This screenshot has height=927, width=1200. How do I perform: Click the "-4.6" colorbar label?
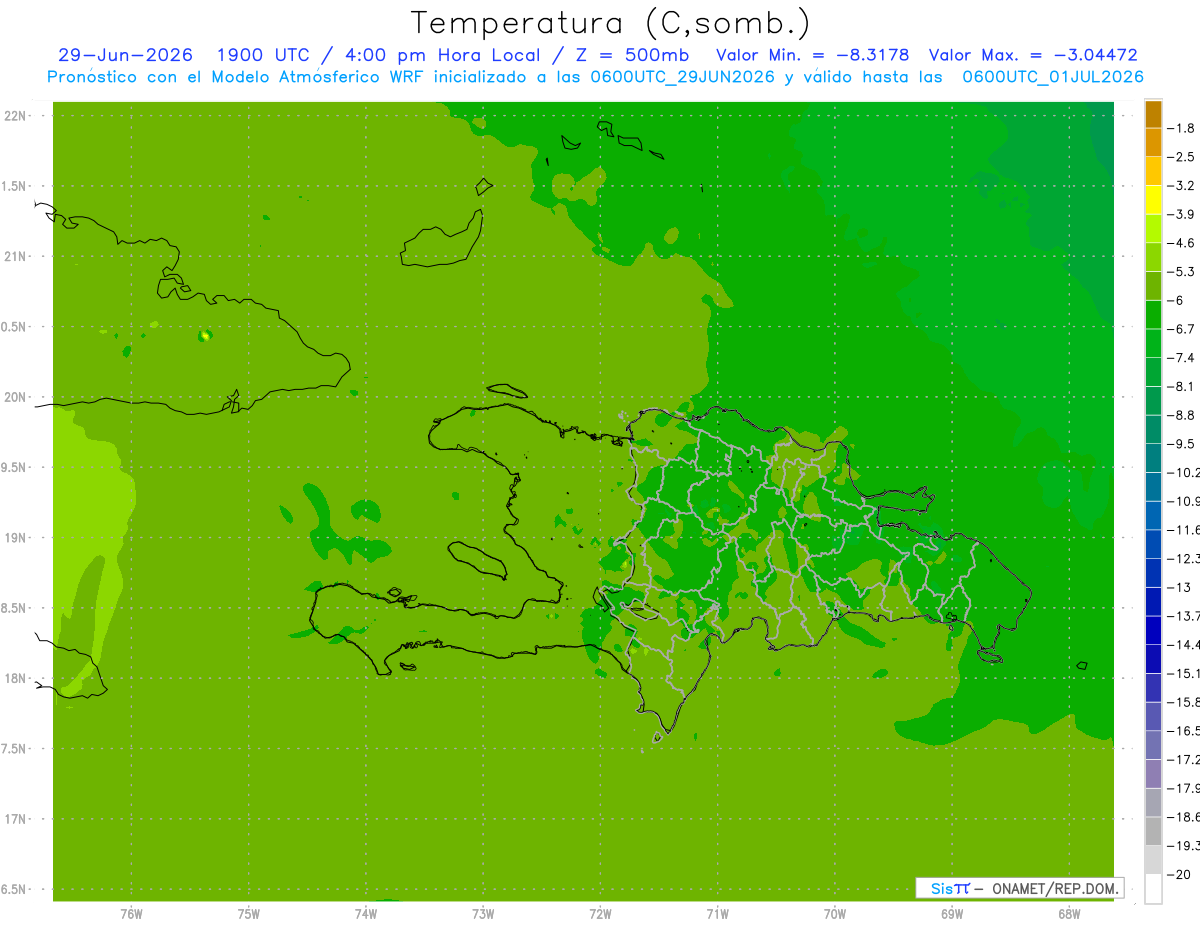[1181, 243]
